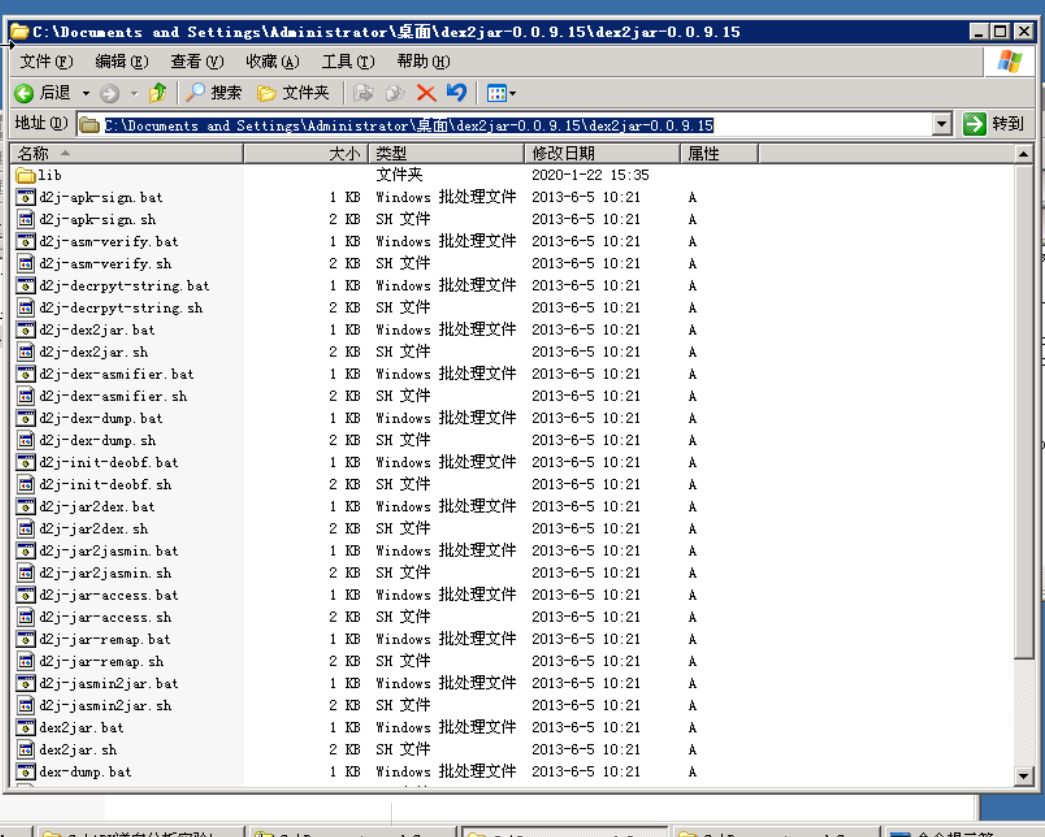This screenshot has width=1045, height=837.
Task: Click the title bar folder icon
Action: tap(20, 31)
